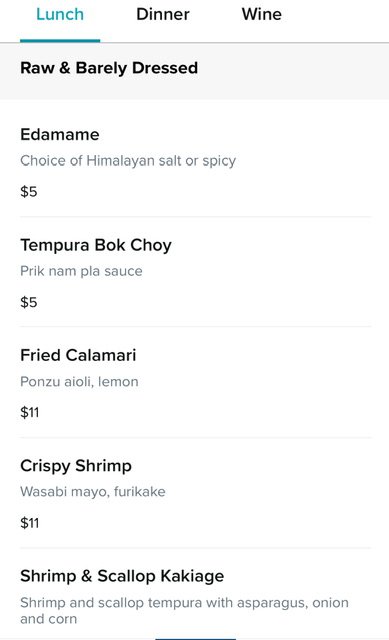Tap the Edamame $5 price

tap(29, 191)
